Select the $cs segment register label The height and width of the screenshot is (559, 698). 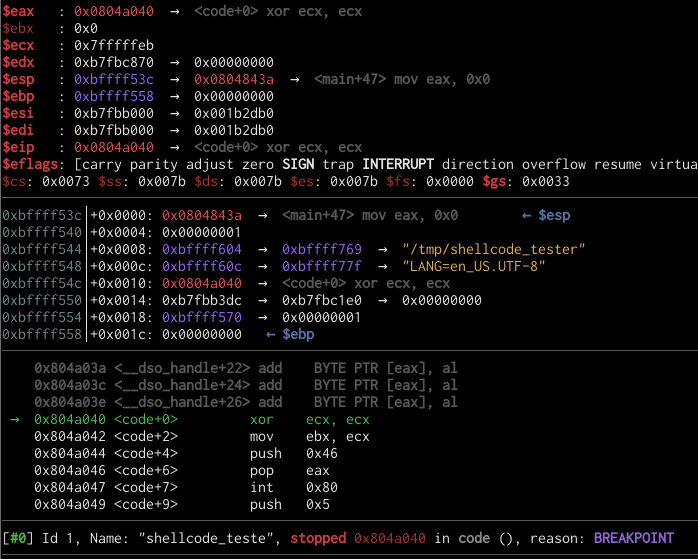(17, 181)
